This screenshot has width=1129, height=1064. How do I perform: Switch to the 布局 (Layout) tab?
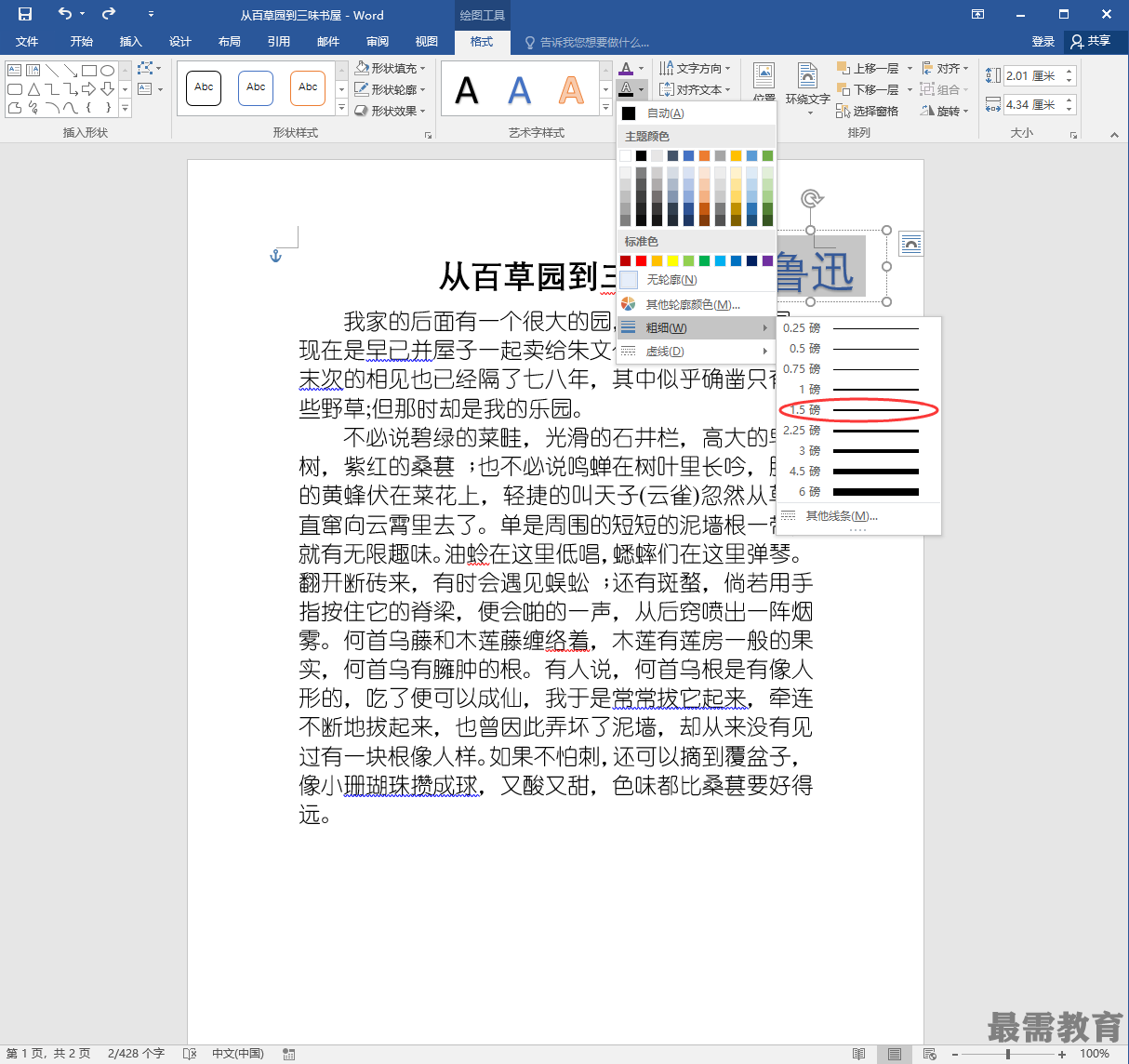[230, 42]
